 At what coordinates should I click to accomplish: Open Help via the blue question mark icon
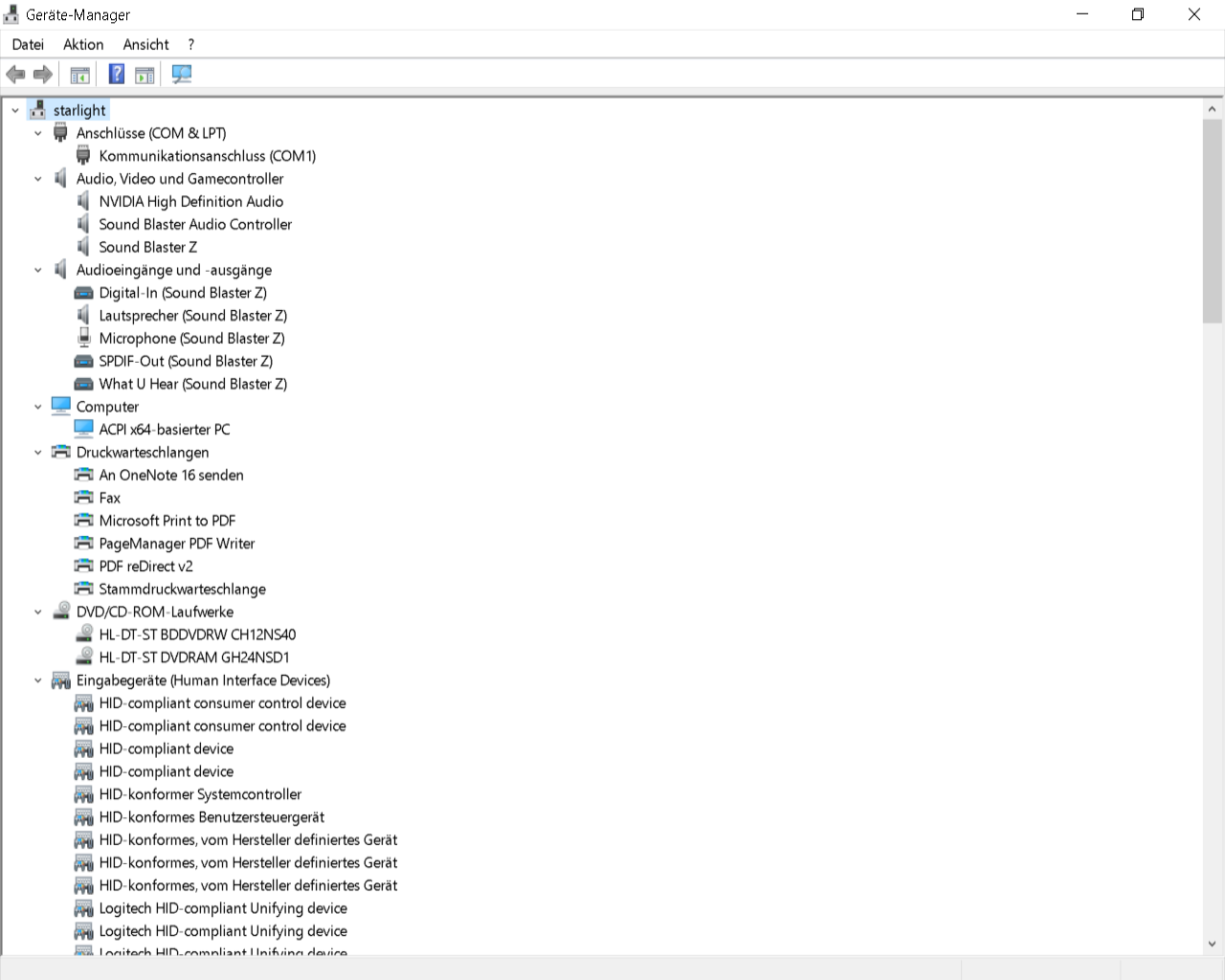pos(117,75)
